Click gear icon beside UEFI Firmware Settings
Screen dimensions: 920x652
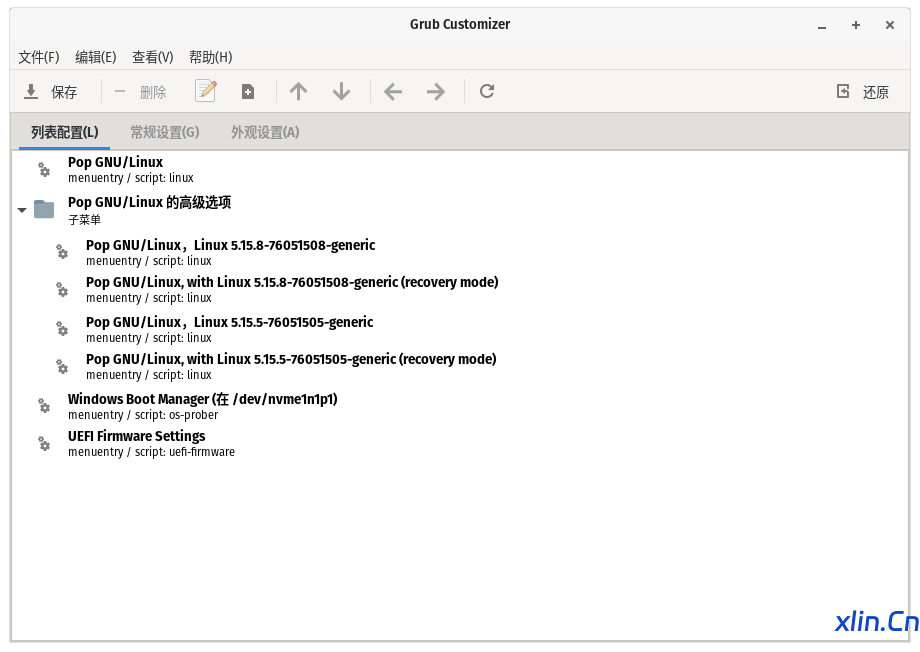coord(44,443)
